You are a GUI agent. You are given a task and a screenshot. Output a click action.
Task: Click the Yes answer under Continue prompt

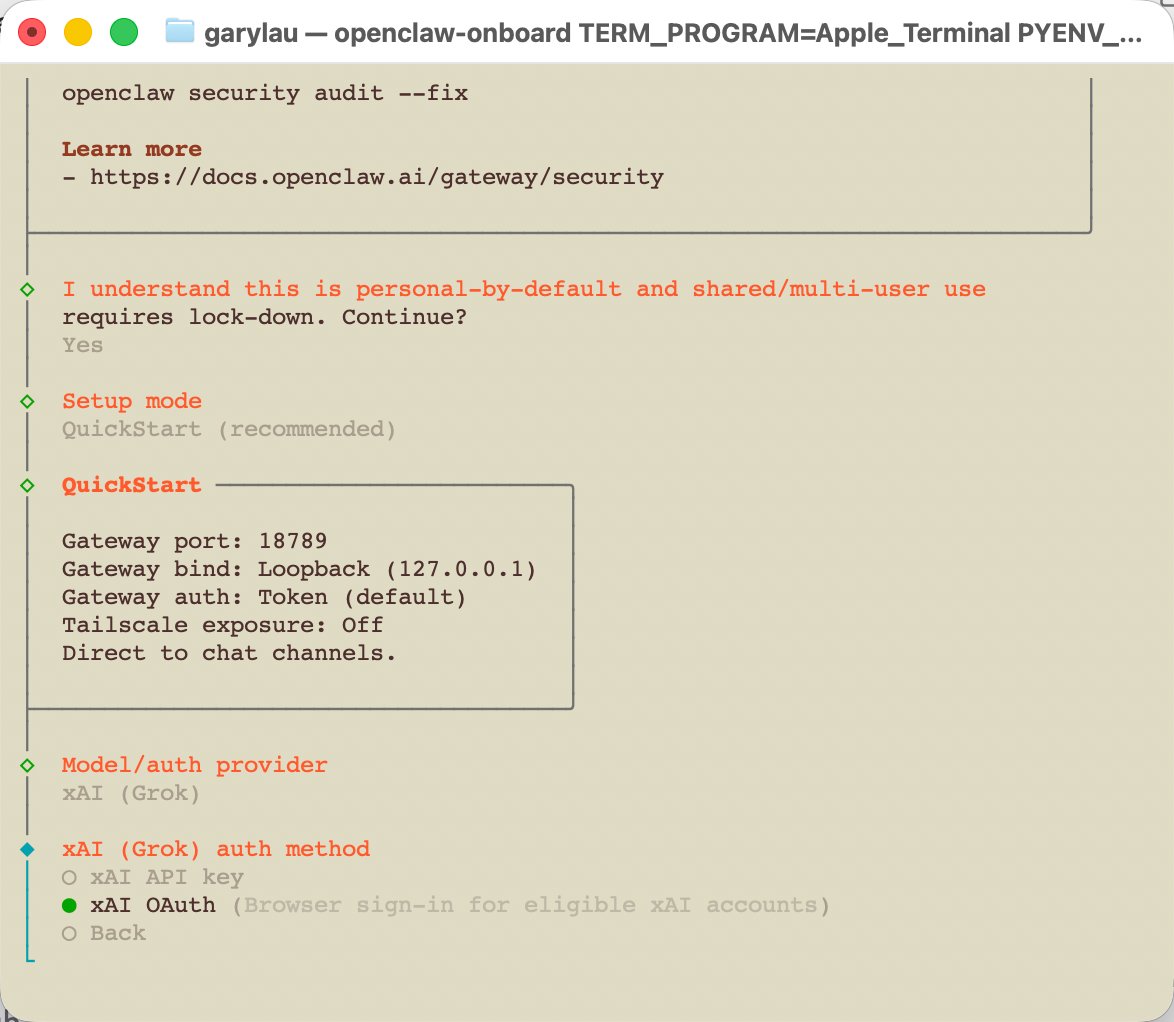tap(82, 345)
